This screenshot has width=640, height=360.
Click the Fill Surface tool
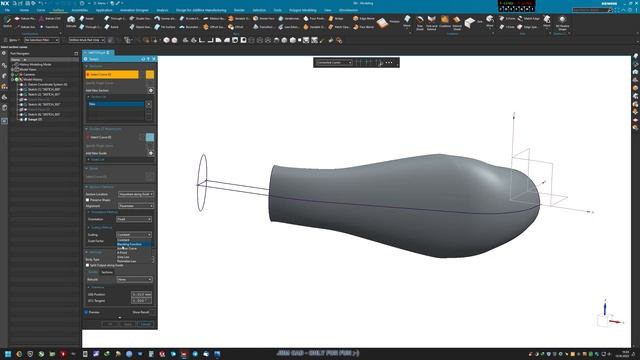(165, 27)
